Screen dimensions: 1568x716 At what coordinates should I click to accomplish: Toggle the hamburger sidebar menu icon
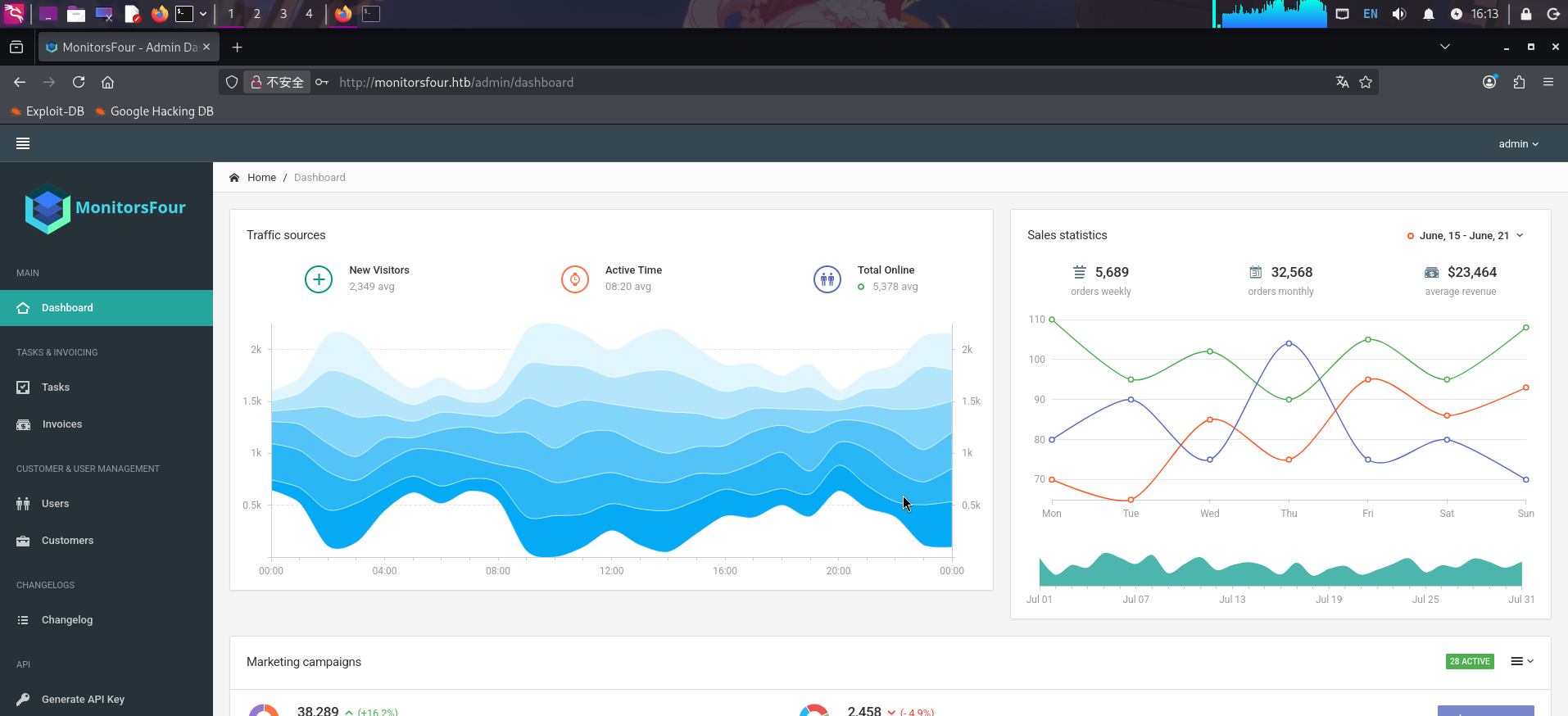[23, 143]
